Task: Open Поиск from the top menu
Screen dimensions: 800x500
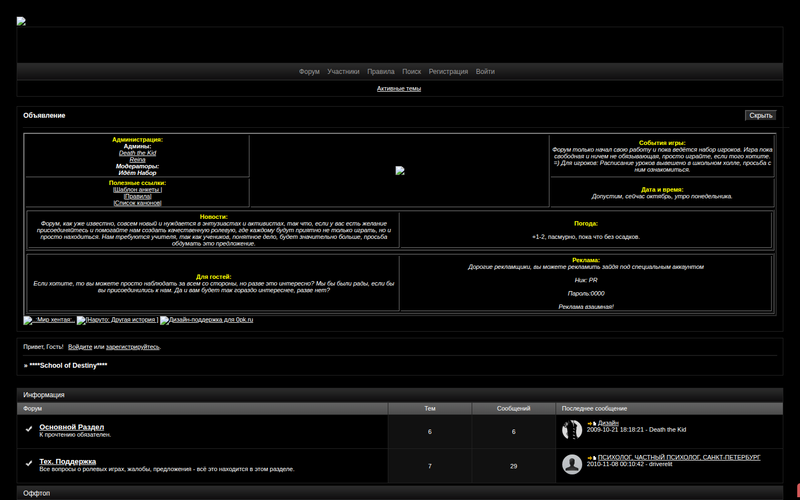Action: [411, 72]
